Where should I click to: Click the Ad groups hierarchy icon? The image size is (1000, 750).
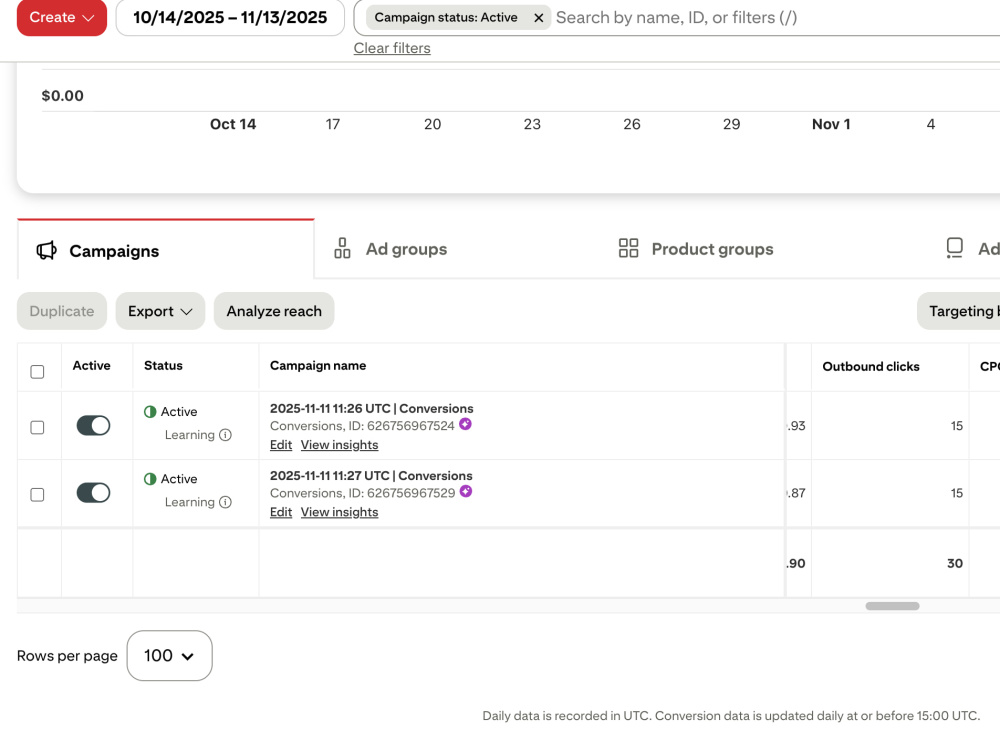342,248
